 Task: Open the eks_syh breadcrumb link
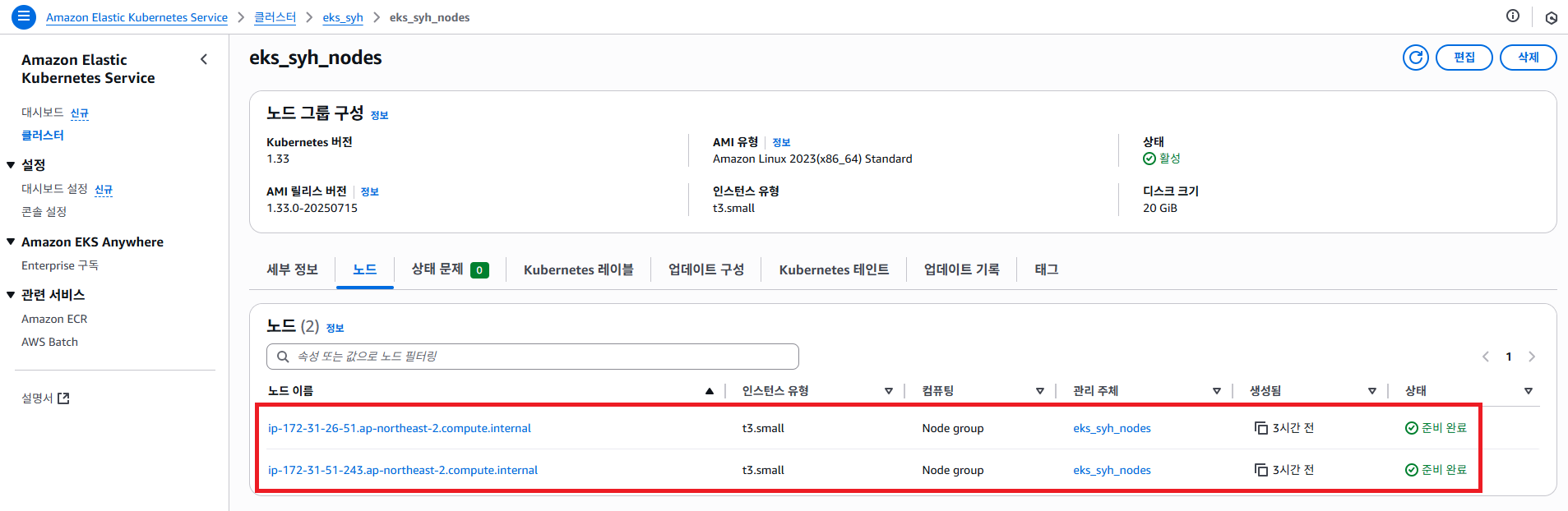click(343, 17)
